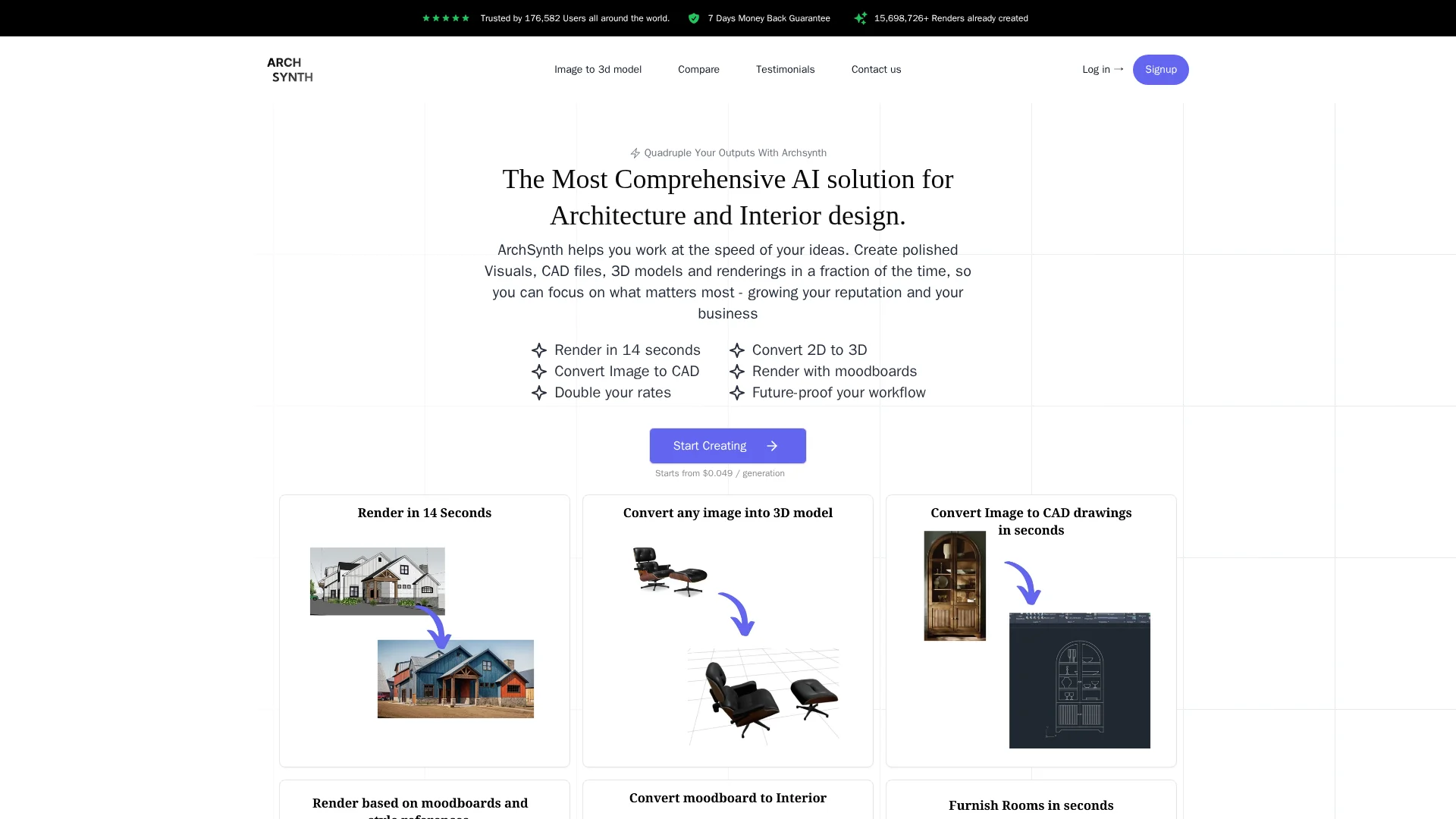Click the ArchSynth logo
The image size is (1456, 819).
(x=290, y=70)
